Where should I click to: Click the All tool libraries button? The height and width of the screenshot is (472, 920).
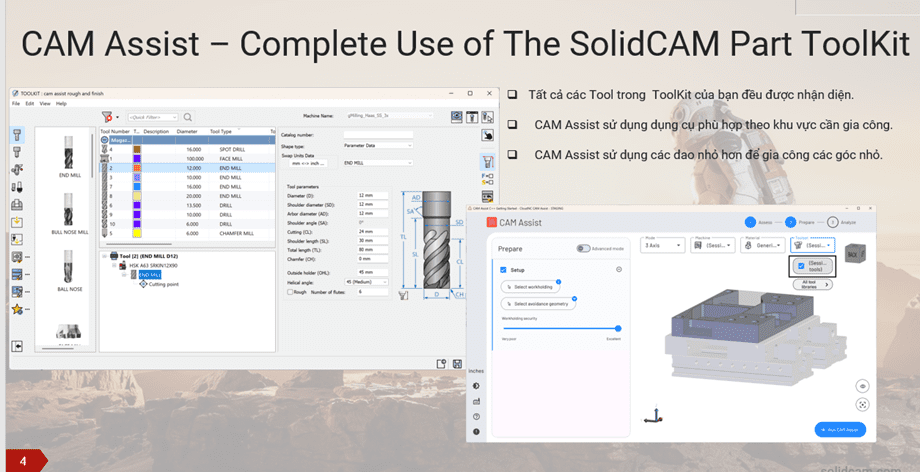click(x=813, y=284)
